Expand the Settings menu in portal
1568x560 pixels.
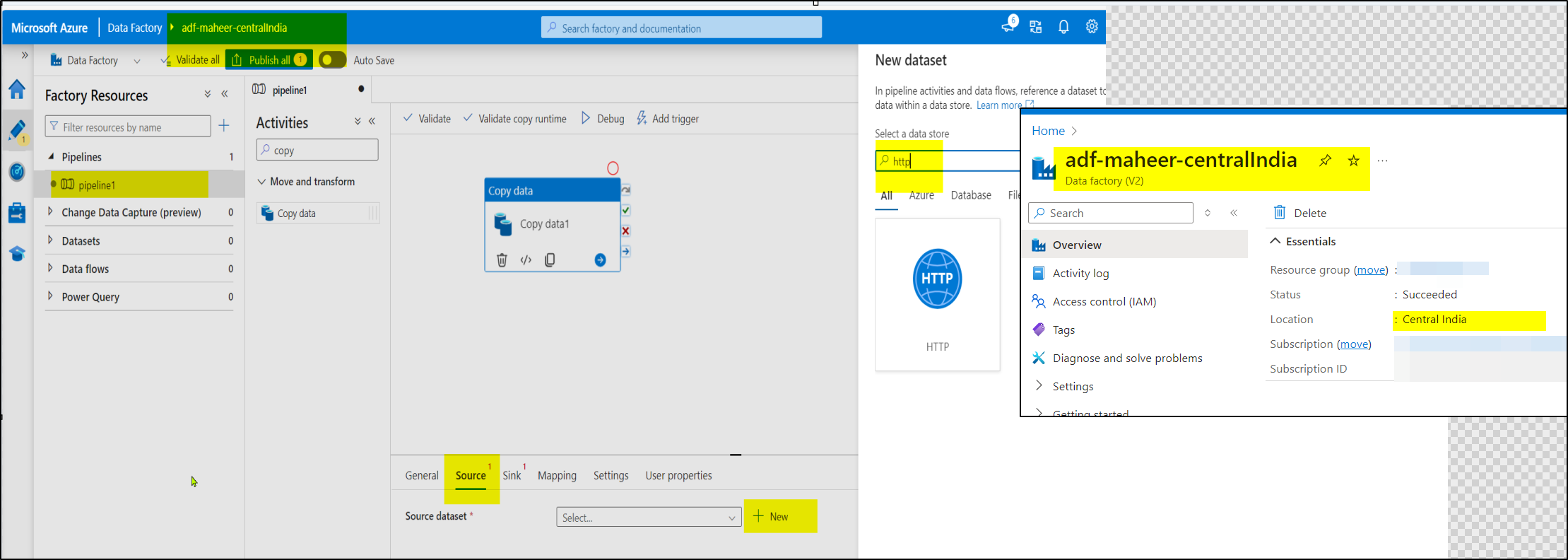[x=1039, y=385]
